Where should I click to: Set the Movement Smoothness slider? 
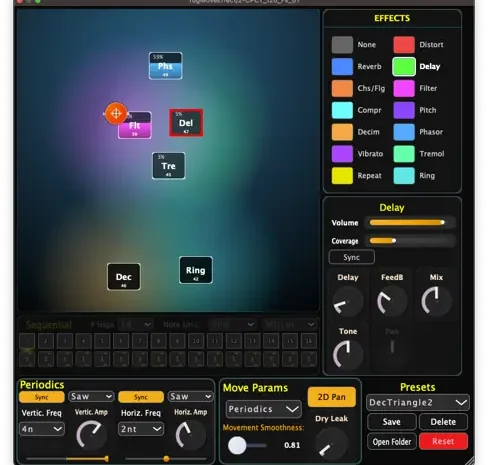(x=247, y=445)
